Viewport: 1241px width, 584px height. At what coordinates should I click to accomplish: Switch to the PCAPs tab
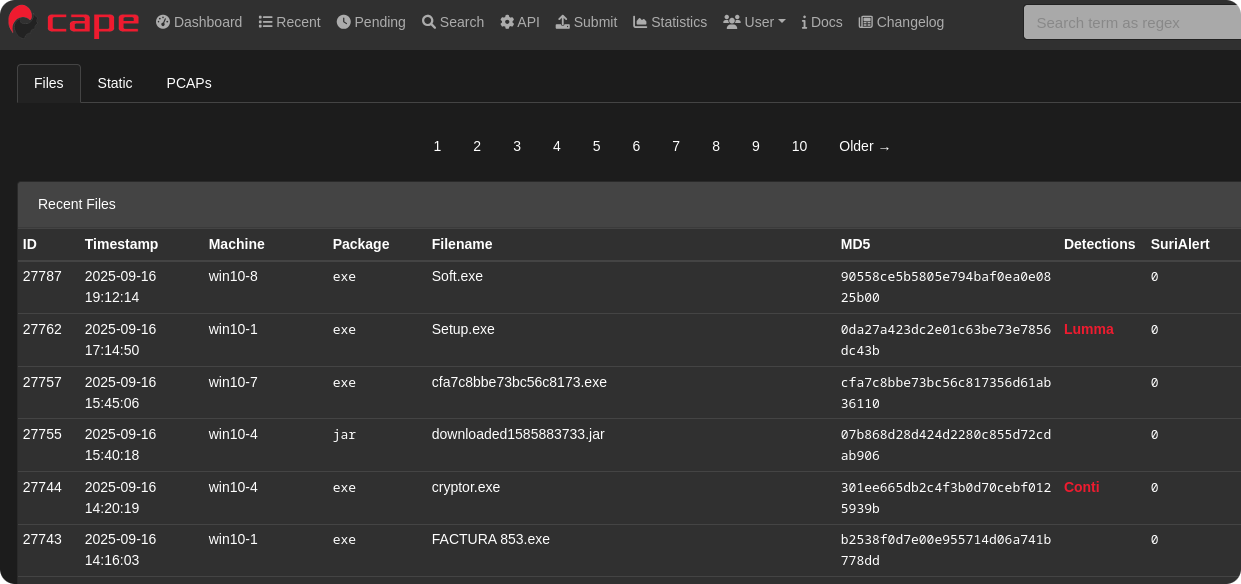pos(189,83)
